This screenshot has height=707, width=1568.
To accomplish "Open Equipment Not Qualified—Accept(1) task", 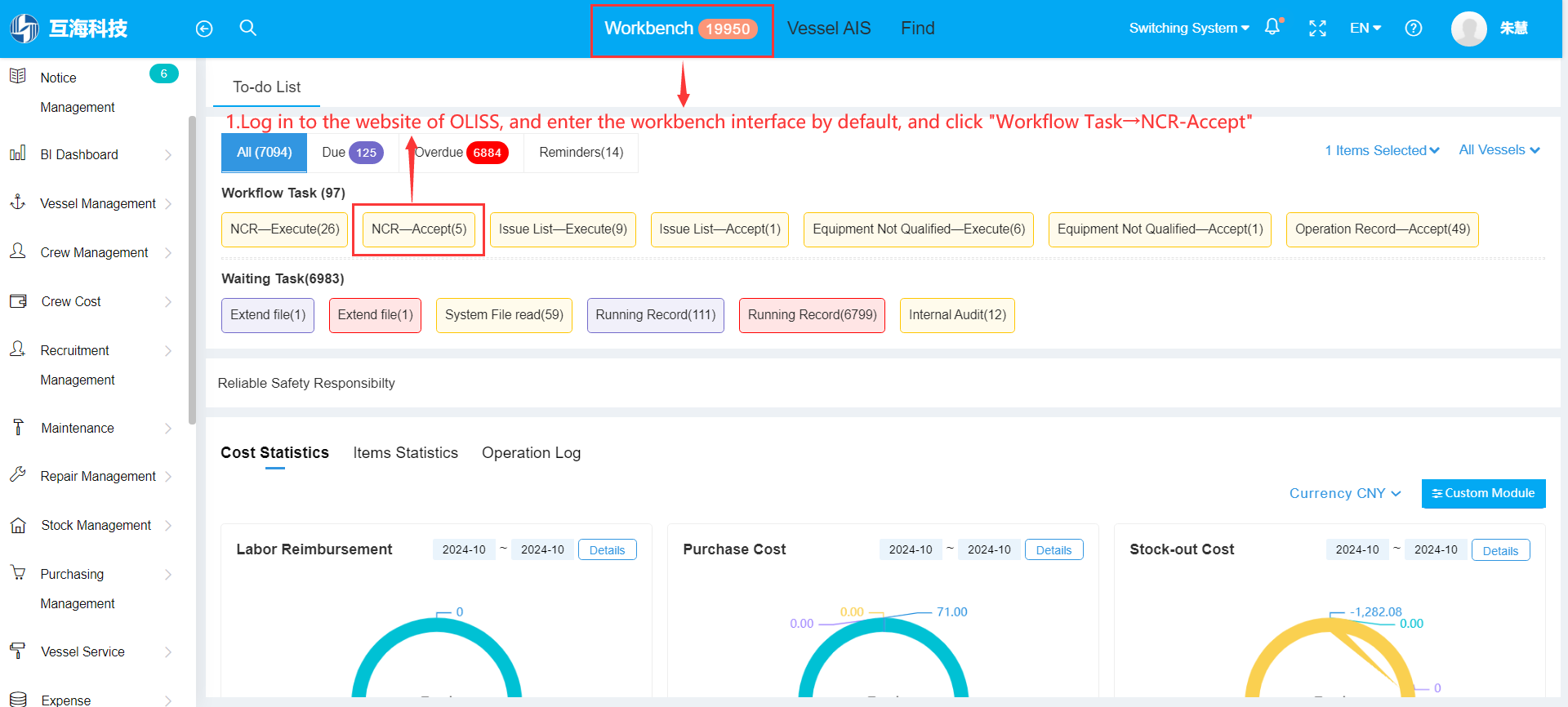I will pos(1160,229).
